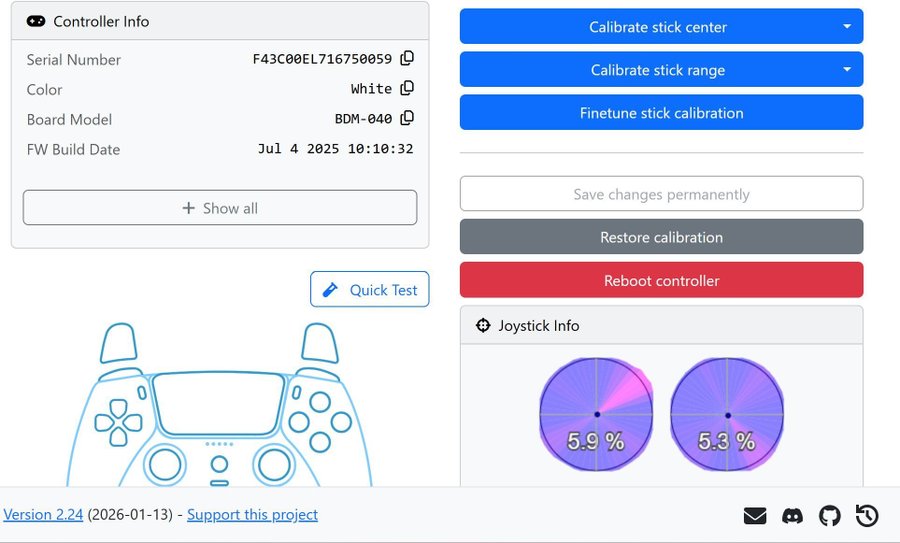Viewport: 900px width, 543px height.
Task: Open the email contact icon
Action: click(x=755, y=516)
